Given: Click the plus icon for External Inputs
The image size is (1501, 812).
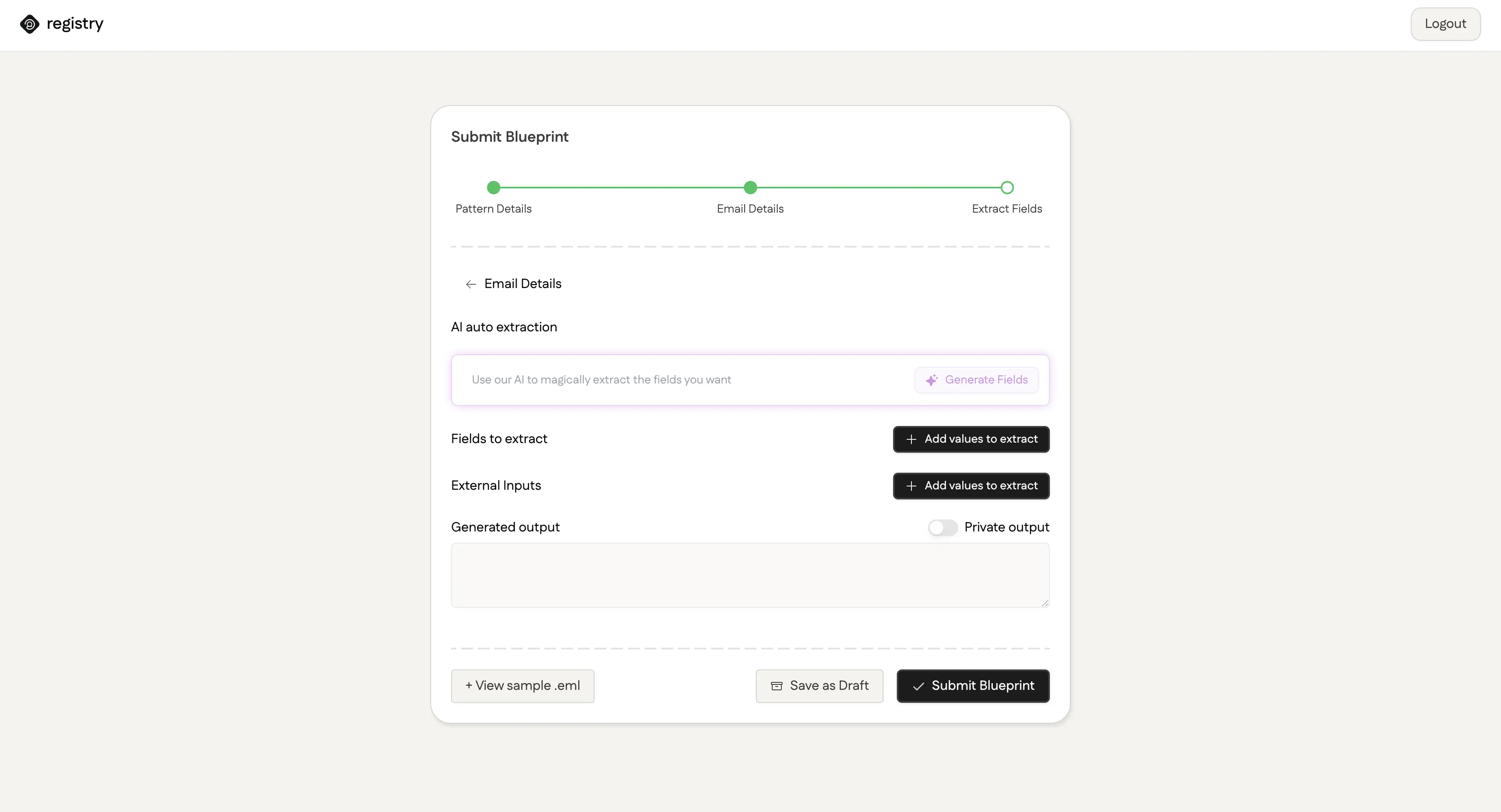Looking at the screenshot, I should click(911, 486).
